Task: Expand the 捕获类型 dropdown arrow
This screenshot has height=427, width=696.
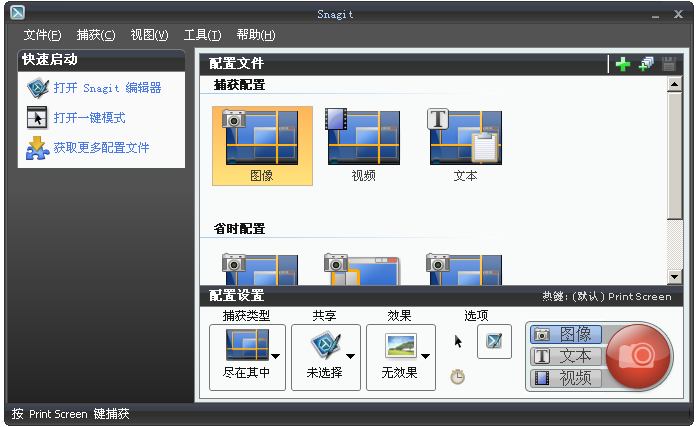Action: pyautogui.click(x=276, y=356)
